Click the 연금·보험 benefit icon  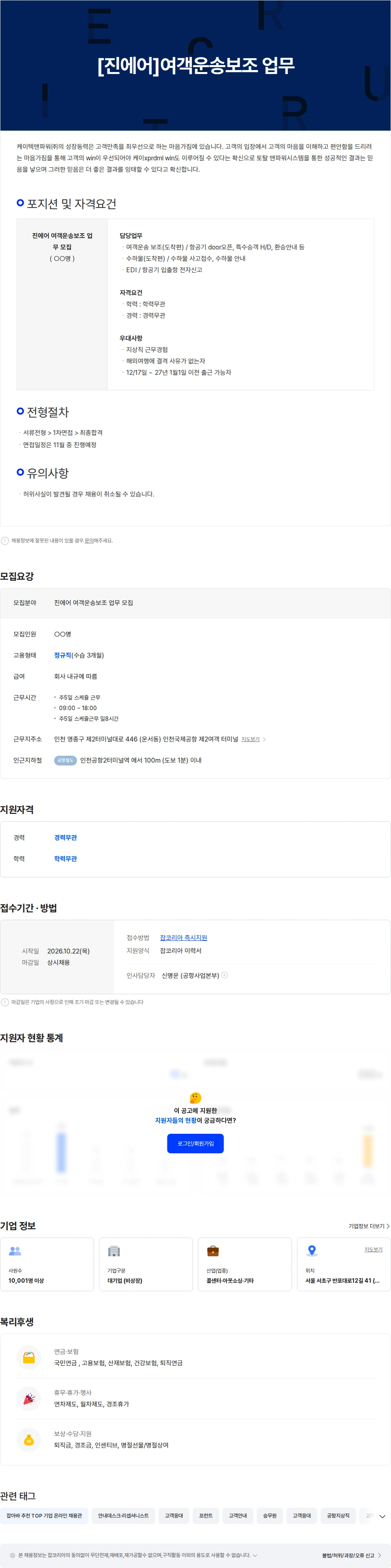pyautogui.click(x=29, y=1357)
